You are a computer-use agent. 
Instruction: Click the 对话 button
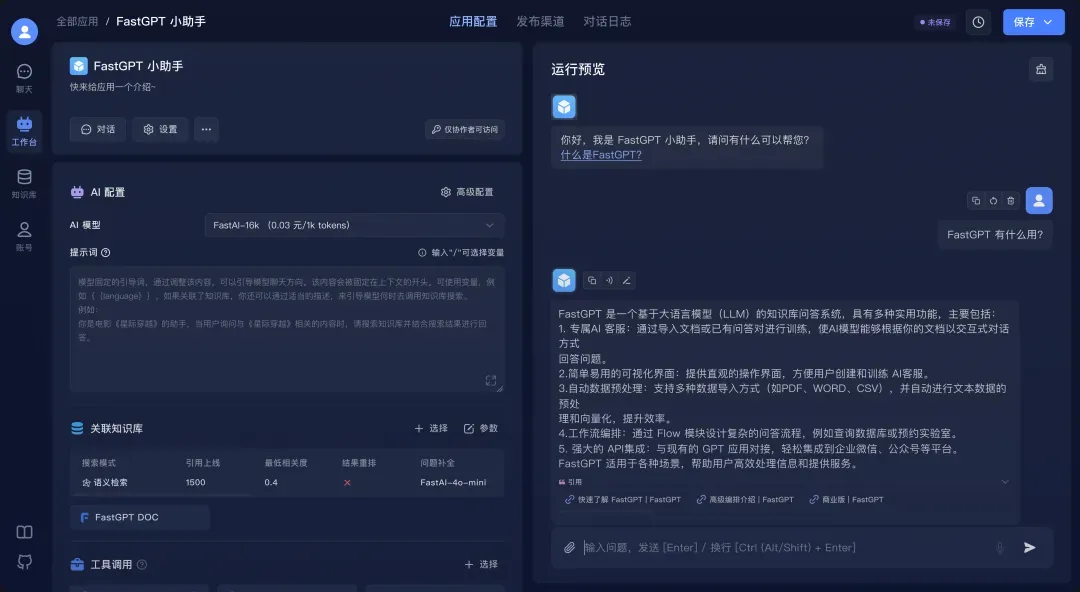98,130
